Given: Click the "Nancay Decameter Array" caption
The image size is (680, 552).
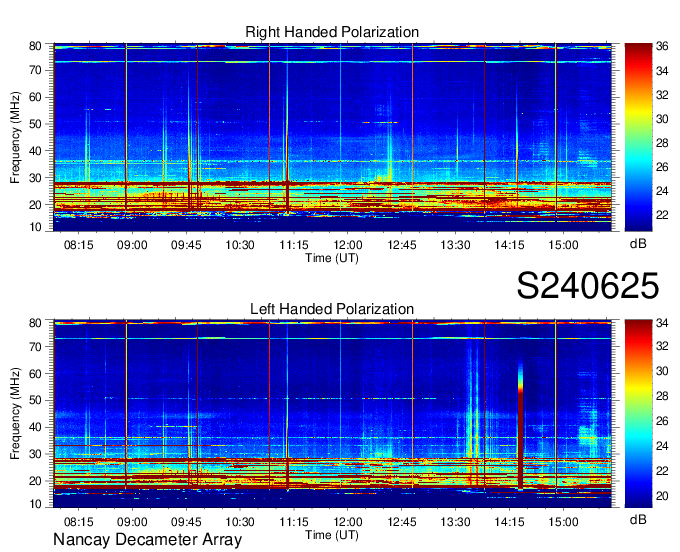Looking at the screenshot, I should [x=147, y=540].
